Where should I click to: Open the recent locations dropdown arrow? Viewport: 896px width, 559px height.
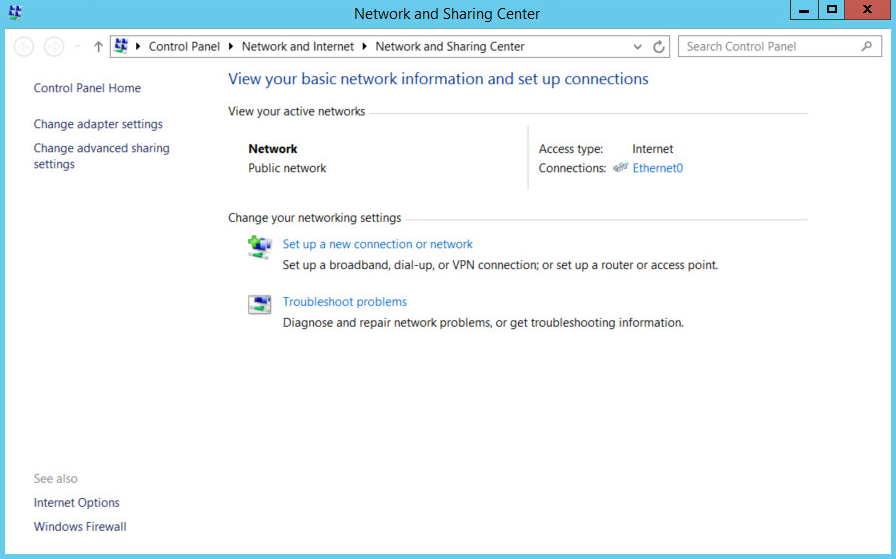[x=77, y=47]
